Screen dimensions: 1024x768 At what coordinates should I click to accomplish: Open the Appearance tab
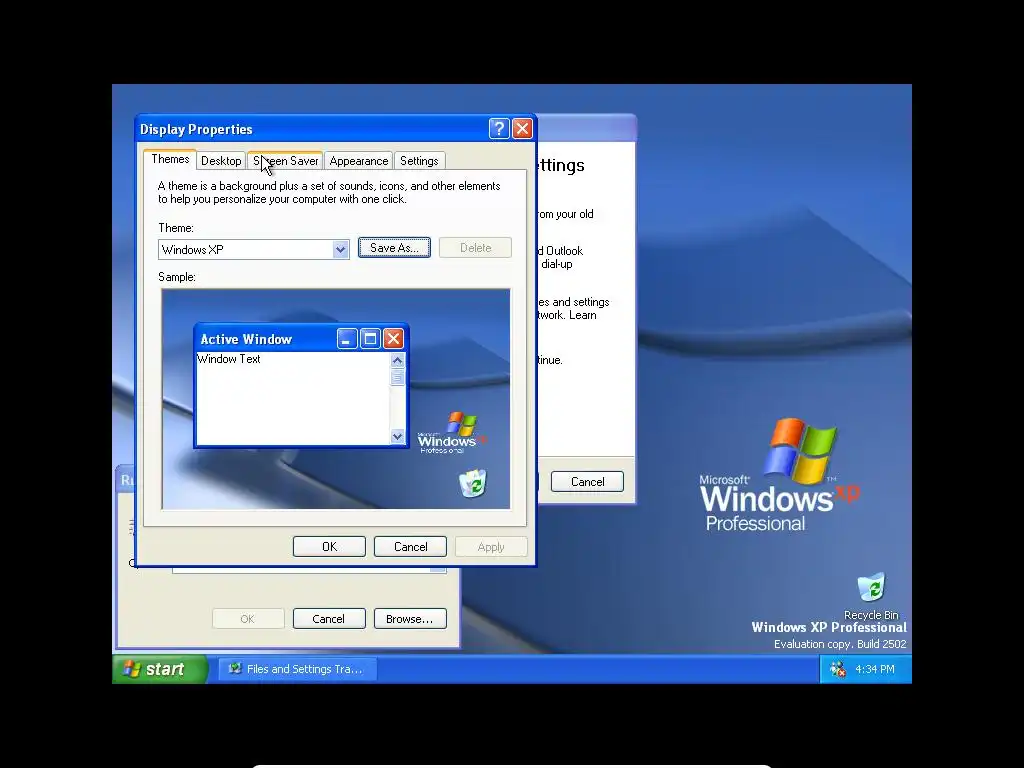(x=359, y=161)
